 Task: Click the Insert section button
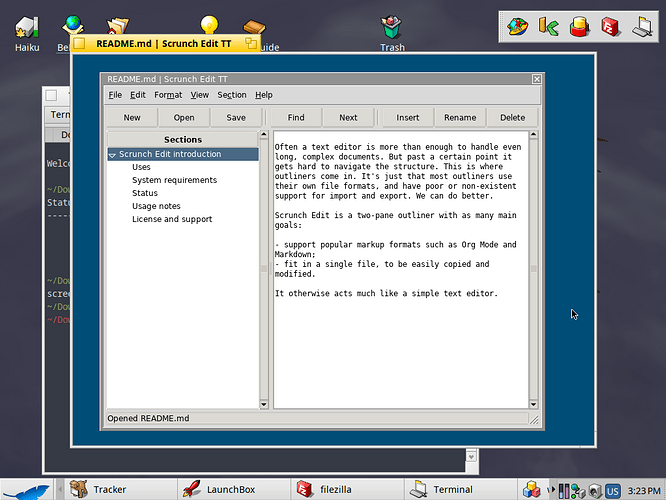(408, 117)
